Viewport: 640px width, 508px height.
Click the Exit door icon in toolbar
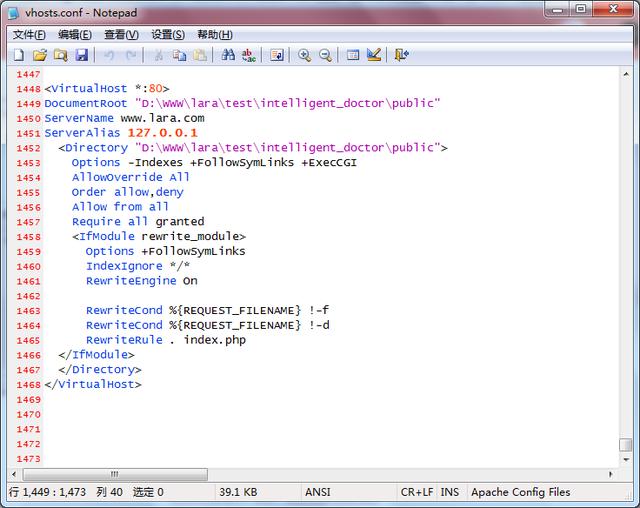402,55
